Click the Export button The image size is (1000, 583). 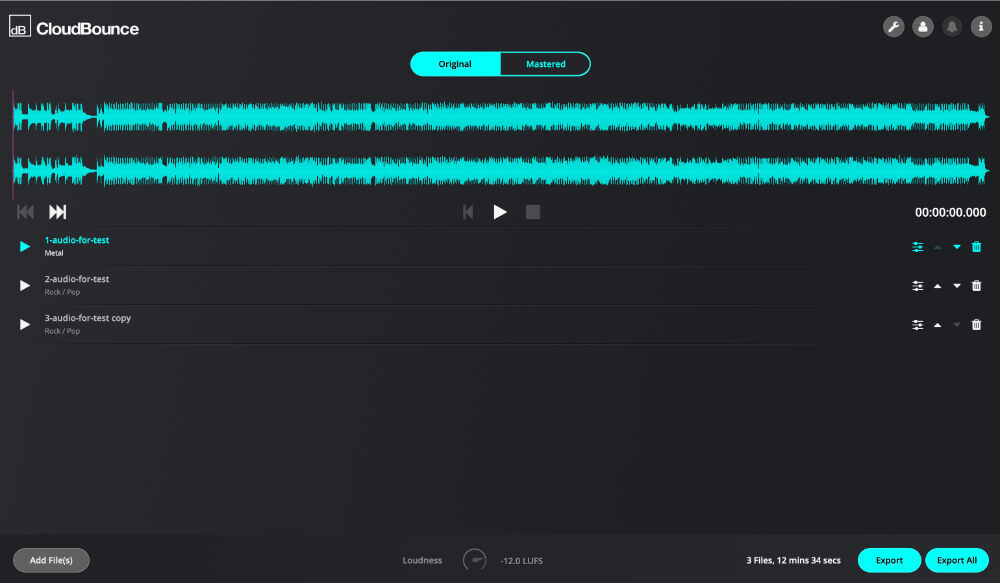(889, 560)
